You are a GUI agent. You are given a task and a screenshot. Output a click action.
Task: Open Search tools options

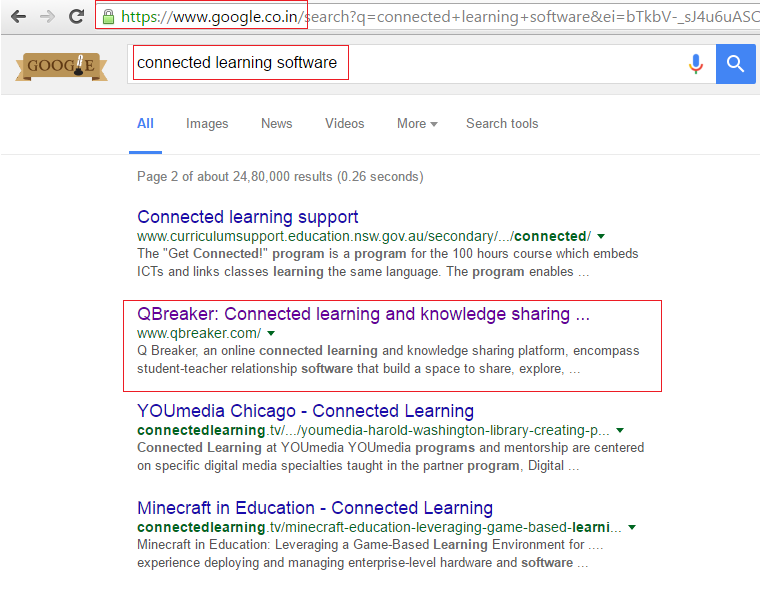tap(502, 124)
